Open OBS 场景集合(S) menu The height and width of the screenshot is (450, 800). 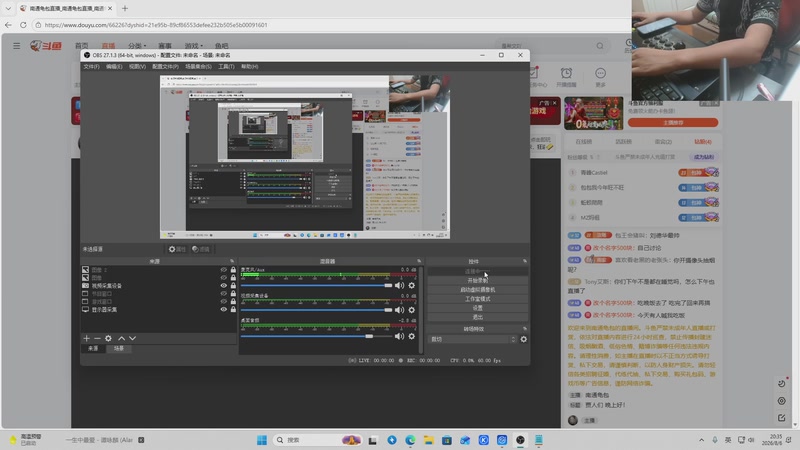tap(198, 66)
